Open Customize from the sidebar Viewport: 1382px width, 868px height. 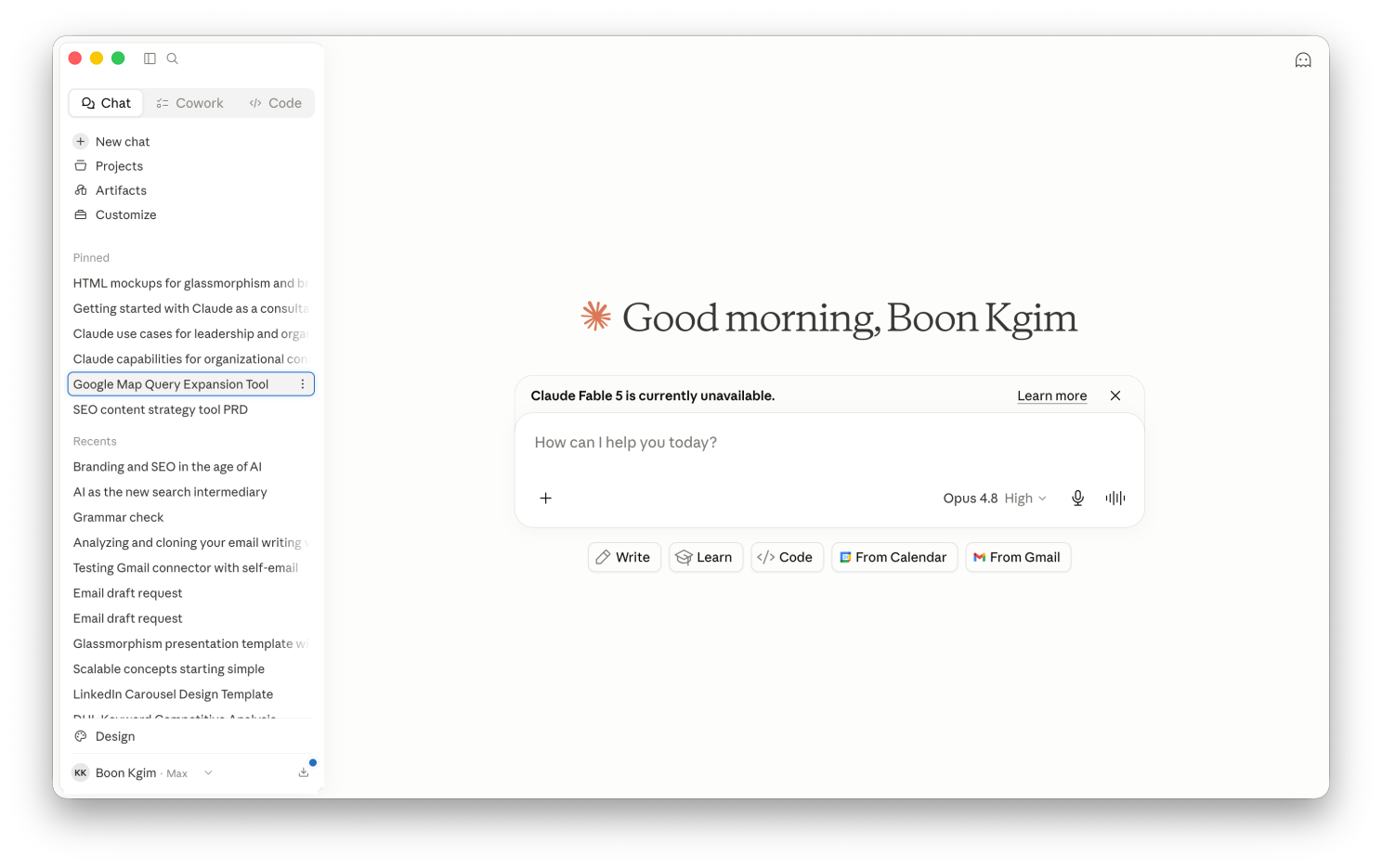pos(191,214)
